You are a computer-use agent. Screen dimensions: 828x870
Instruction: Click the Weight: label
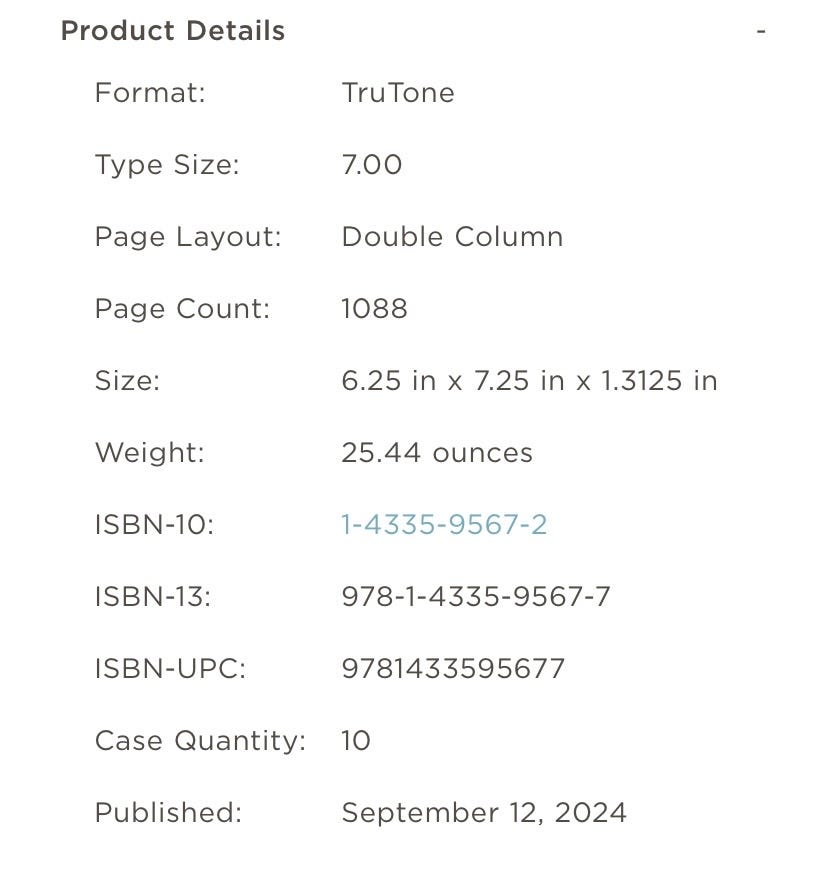(149, 453)
